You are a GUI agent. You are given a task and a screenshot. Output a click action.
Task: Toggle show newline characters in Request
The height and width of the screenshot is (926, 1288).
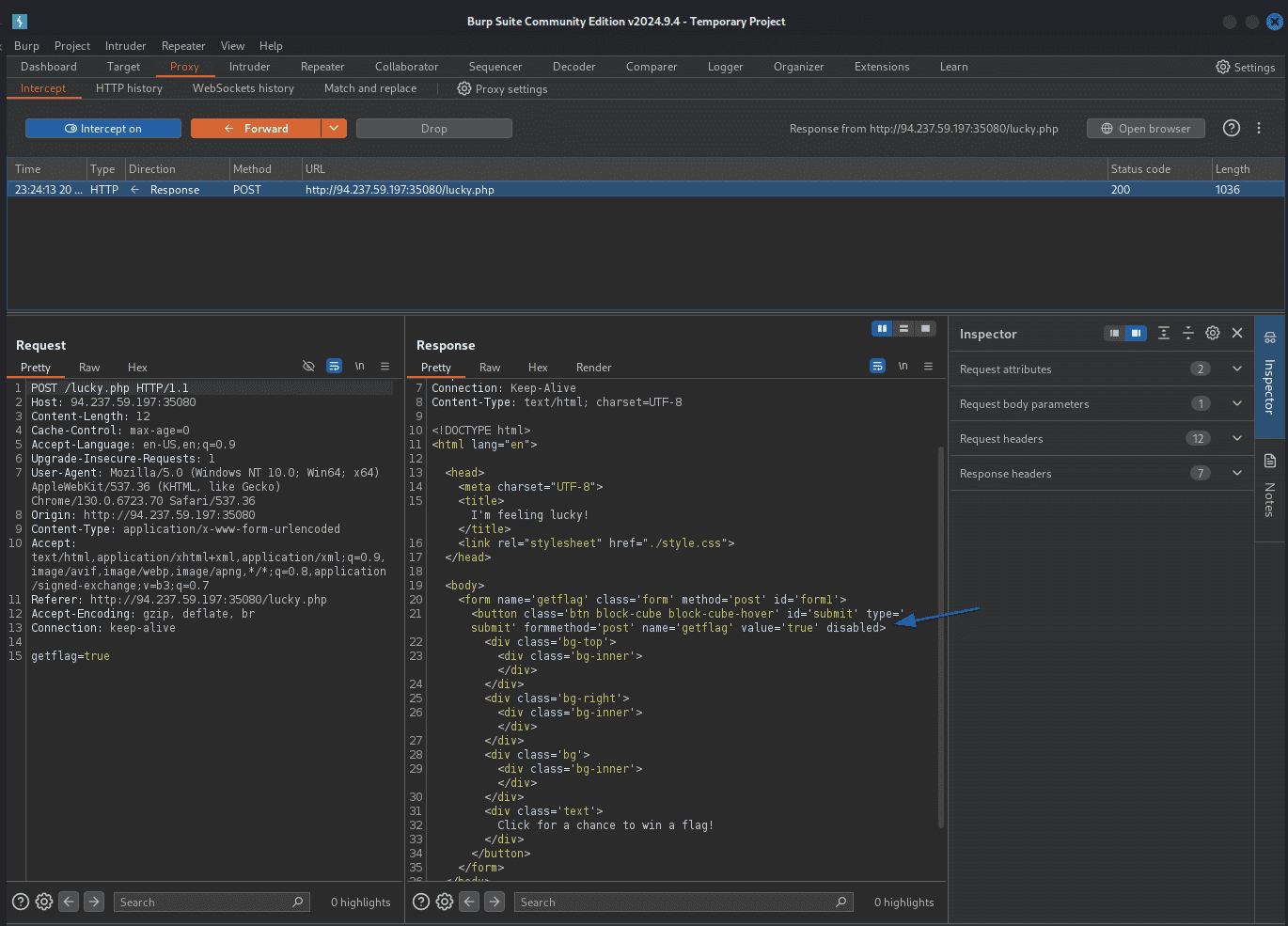[359, 366]
